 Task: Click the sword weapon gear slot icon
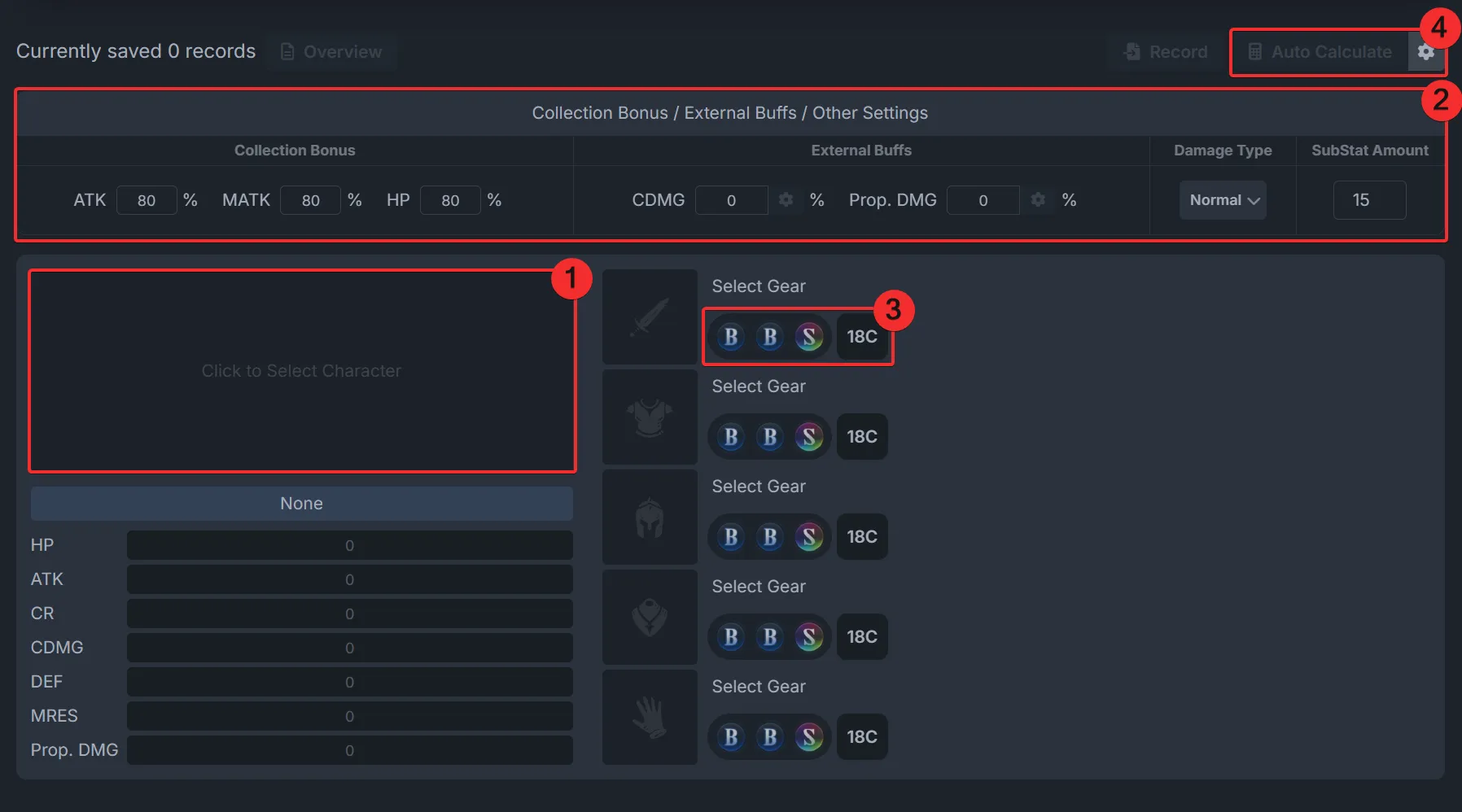coord(650,317)
